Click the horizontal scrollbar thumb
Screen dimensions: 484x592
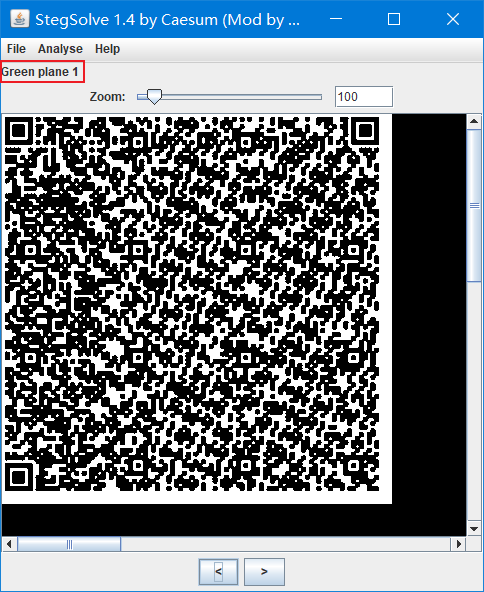[x=69, y=544]
